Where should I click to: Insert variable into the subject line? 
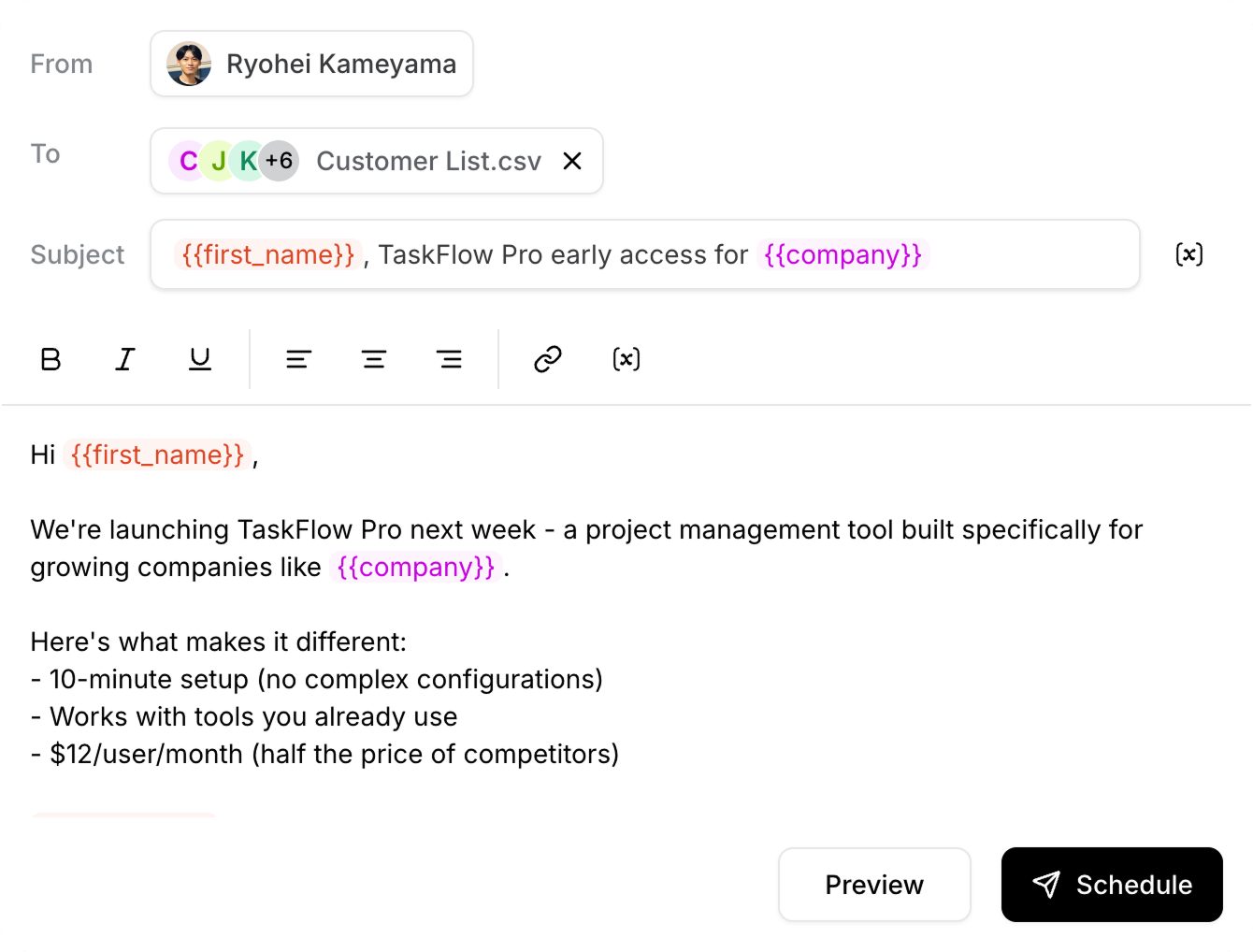[x=1188, y=254]
